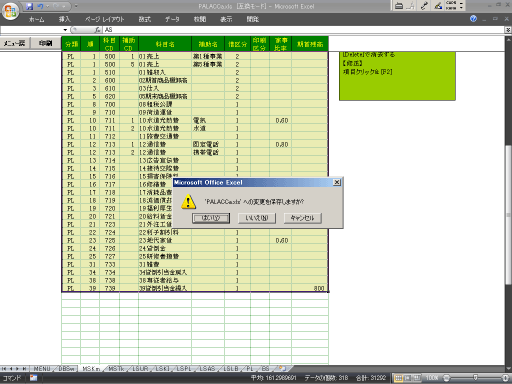The image size is (512, 384).
Task: Switch to the DBSw sheet tab
Action: click(x=66, y=369)
